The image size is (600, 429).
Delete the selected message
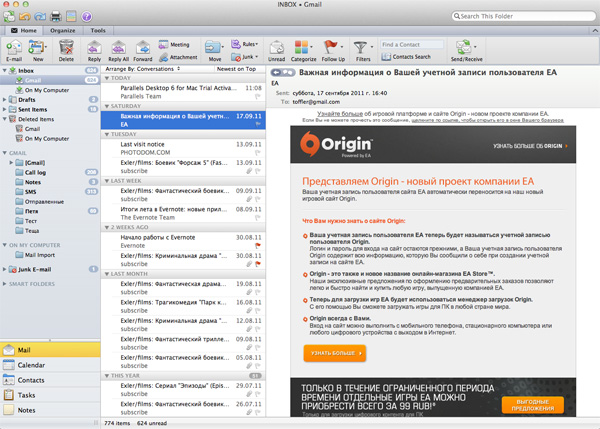[65, 49]
